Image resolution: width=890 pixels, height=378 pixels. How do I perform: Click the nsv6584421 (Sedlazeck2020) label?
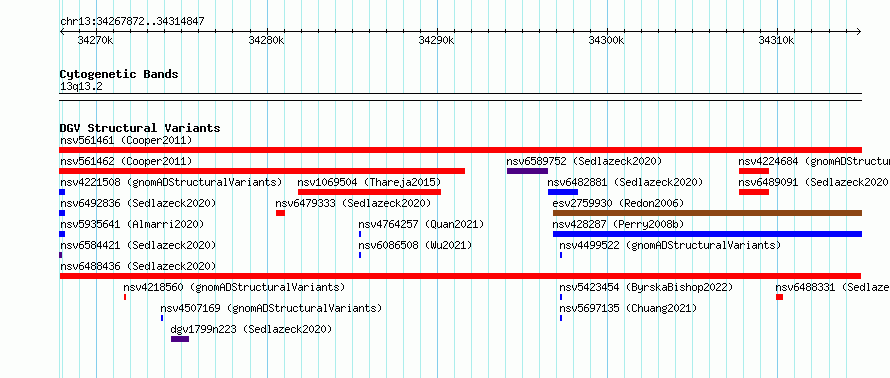138,245
